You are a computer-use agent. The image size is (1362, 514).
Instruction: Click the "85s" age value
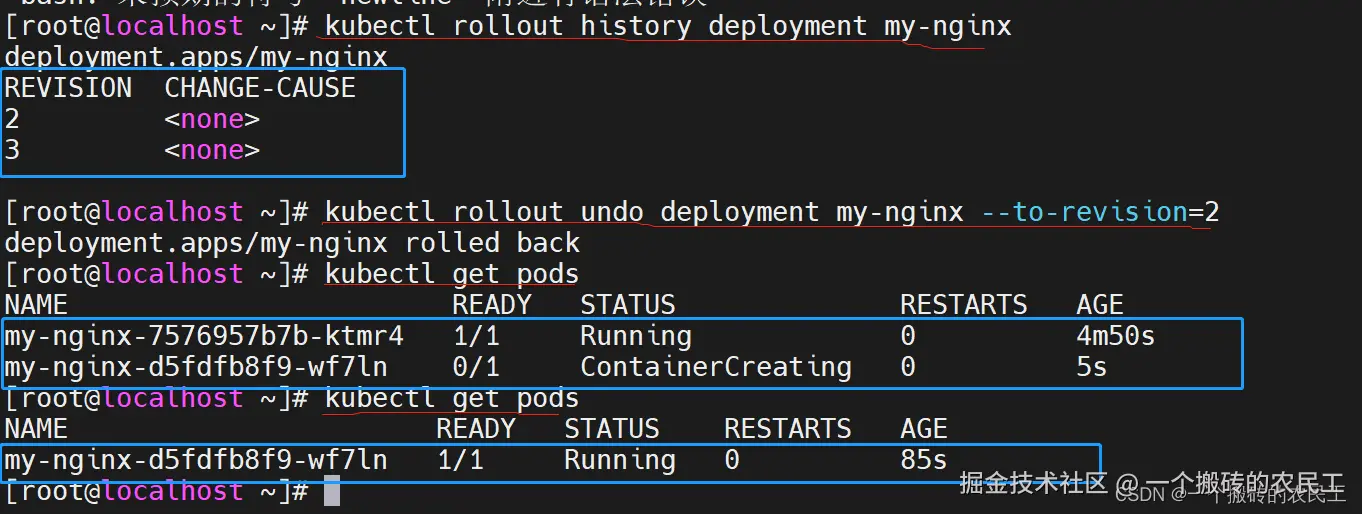(924, 460)
